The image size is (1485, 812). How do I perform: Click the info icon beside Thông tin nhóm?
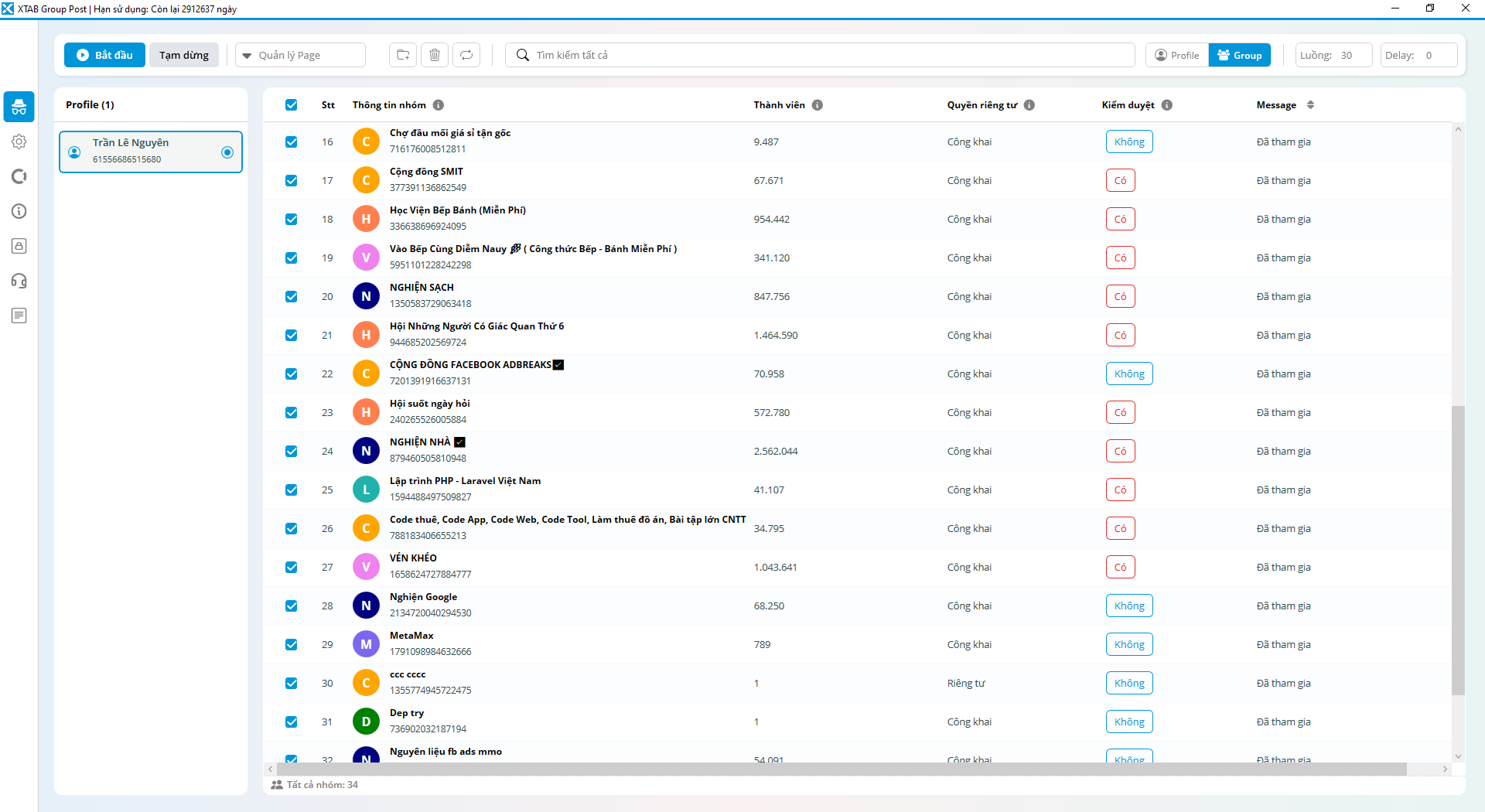coord(439,105)
